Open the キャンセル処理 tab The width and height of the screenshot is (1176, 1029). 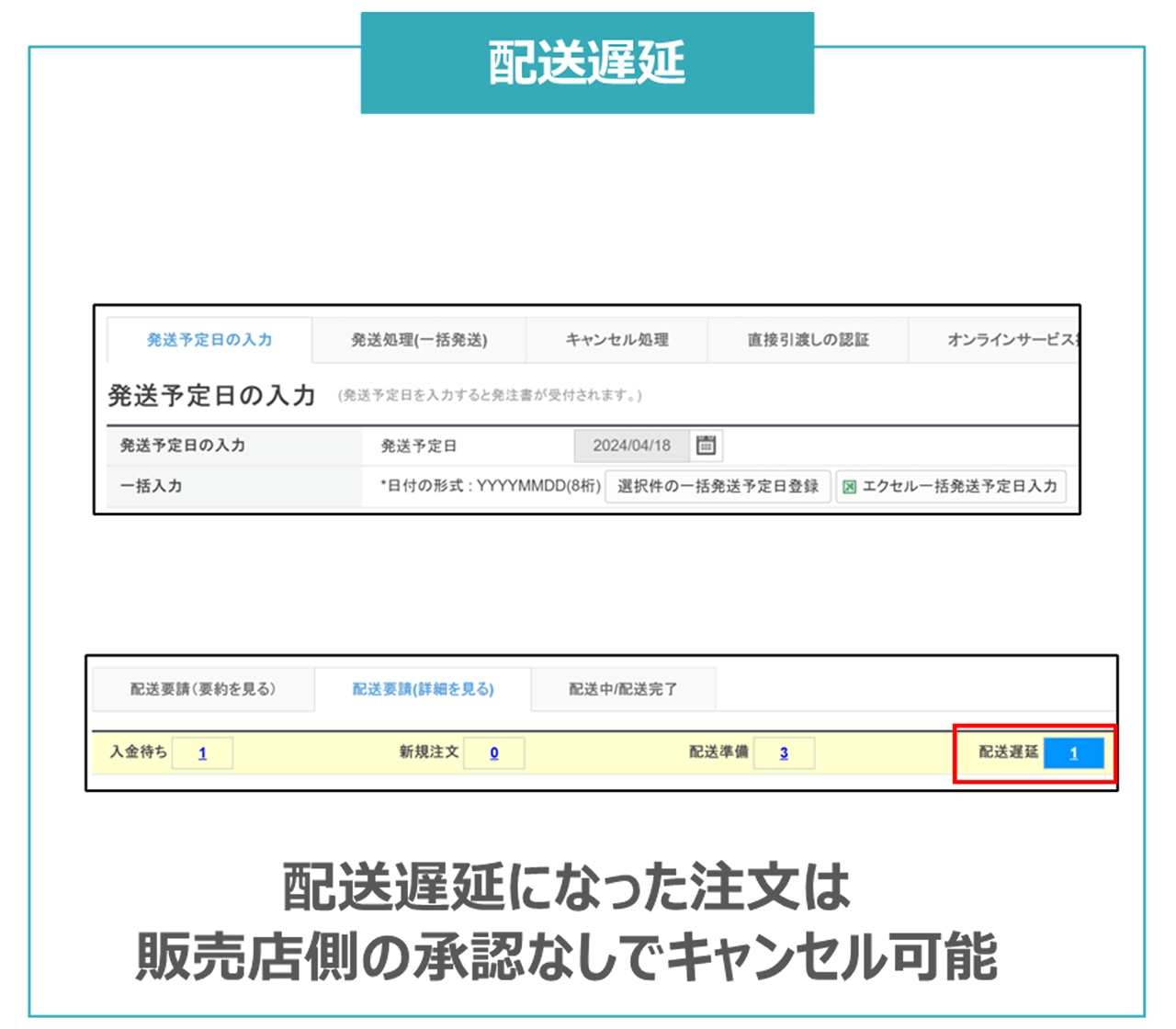click(618, 339)
